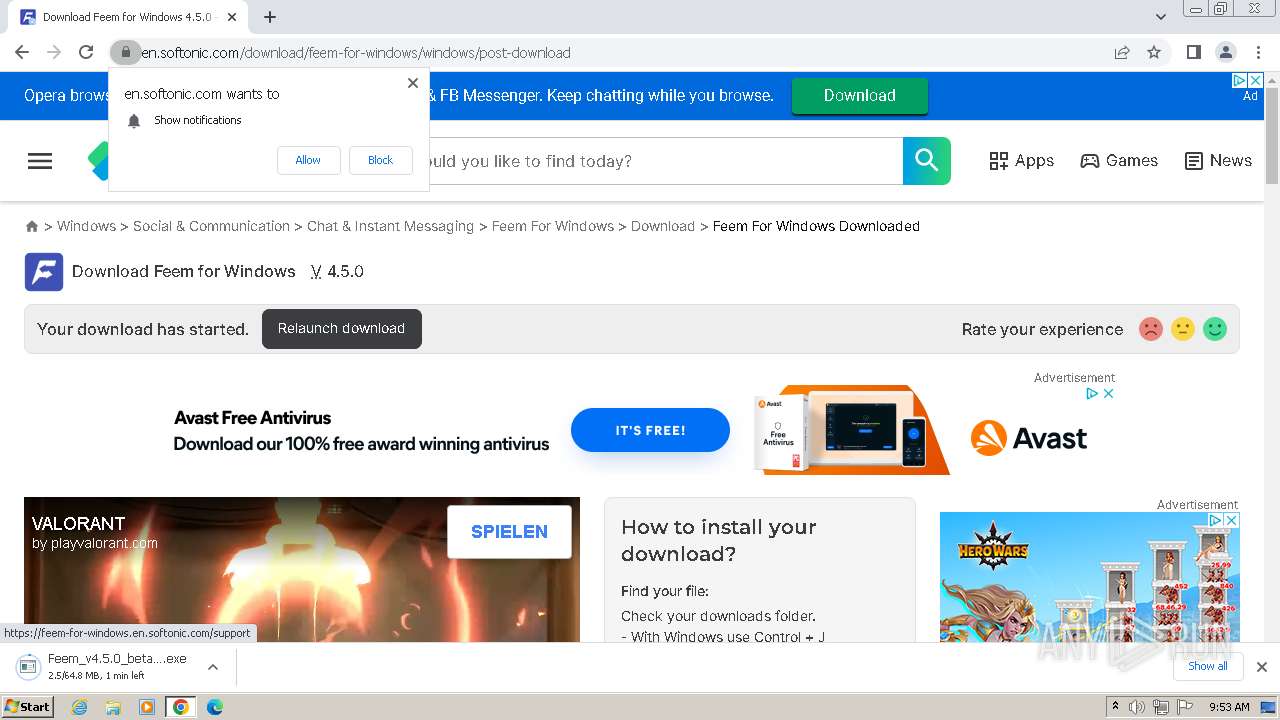Image resolution: width=1280 pixels, height=720 pixels.
Task: Rate experience with red sad face
Action: [1151, 329]
